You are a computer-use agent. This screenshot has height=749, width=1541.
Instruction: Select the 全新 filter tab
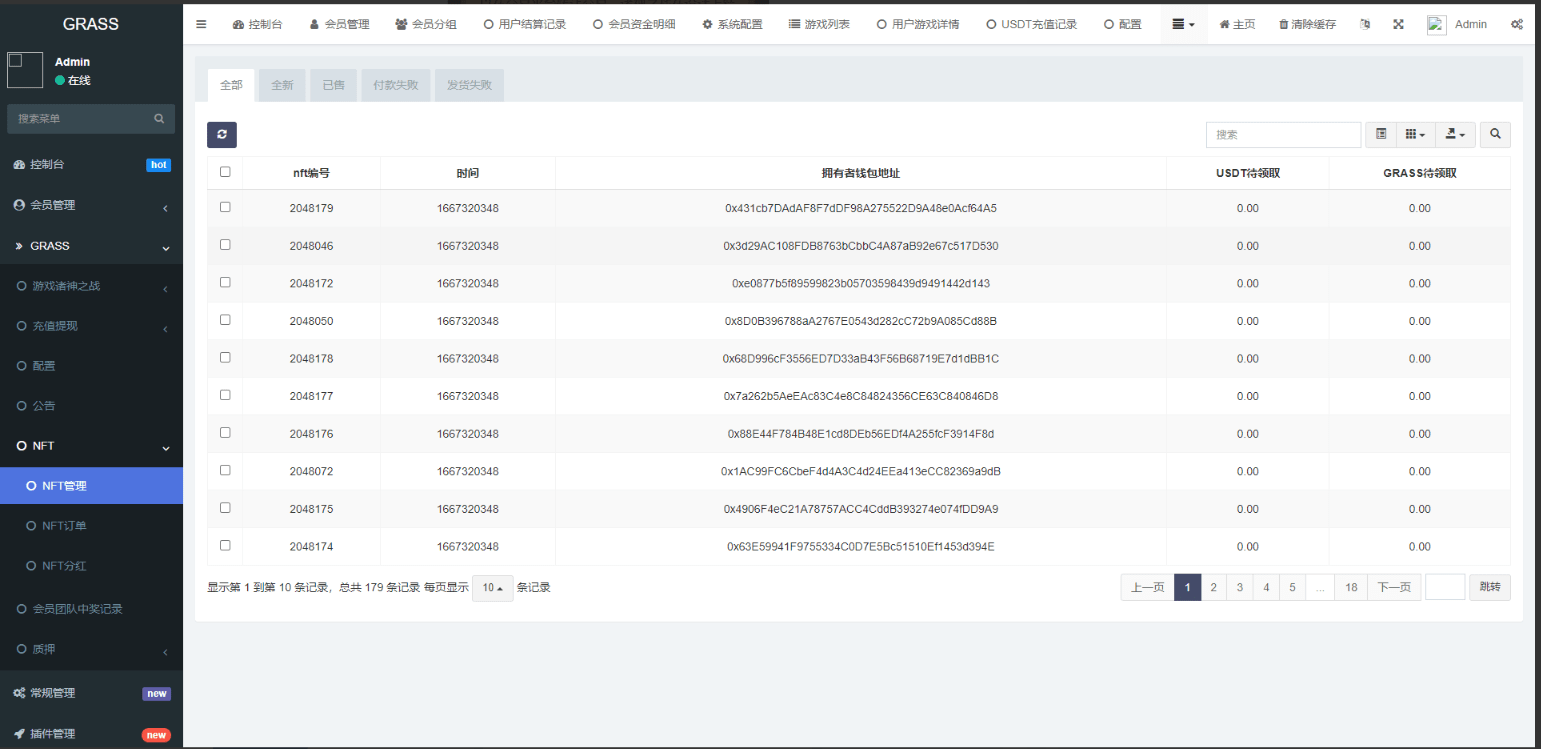(x=282, y=85)
